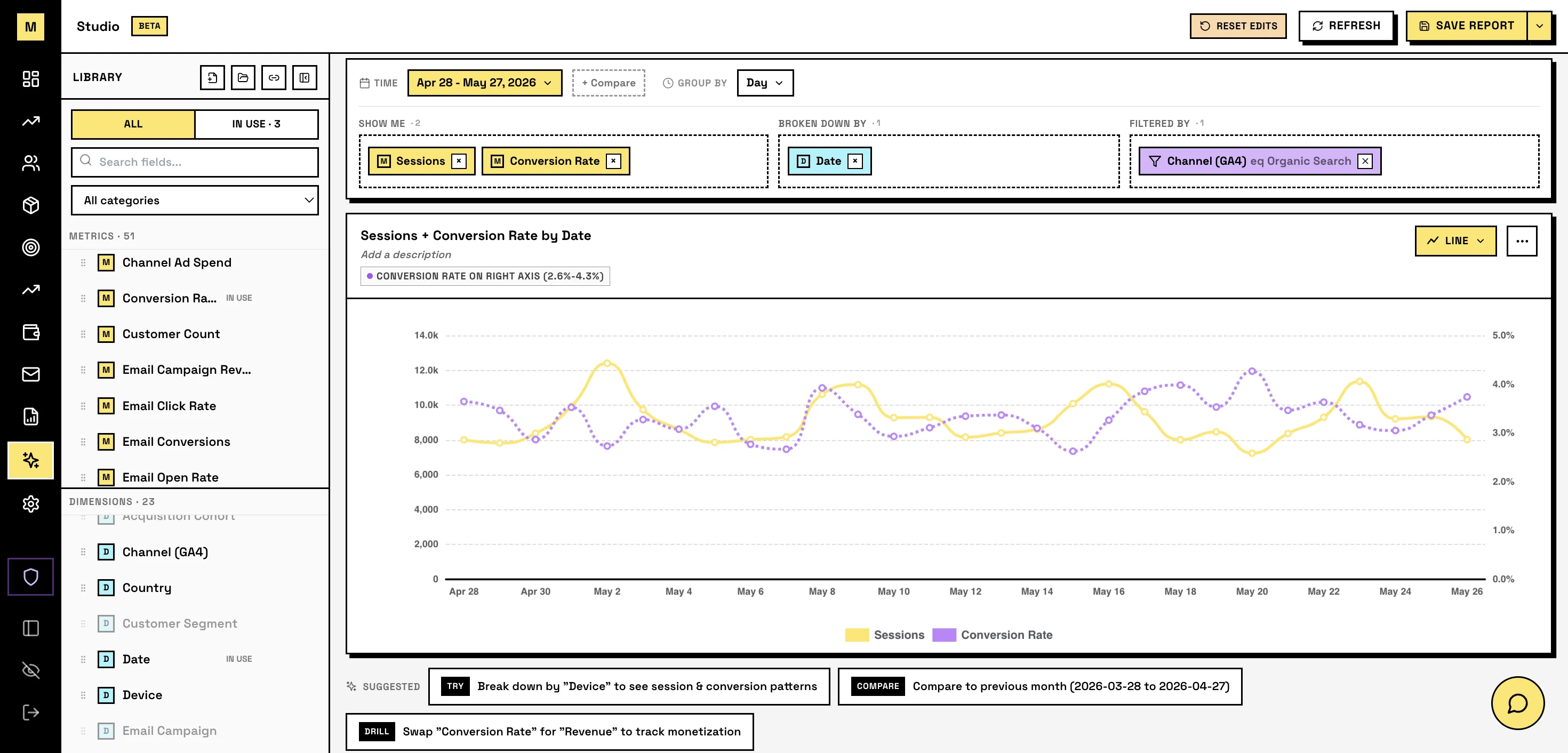
Task: Select the Device dimension
Action: click(142, 695)
